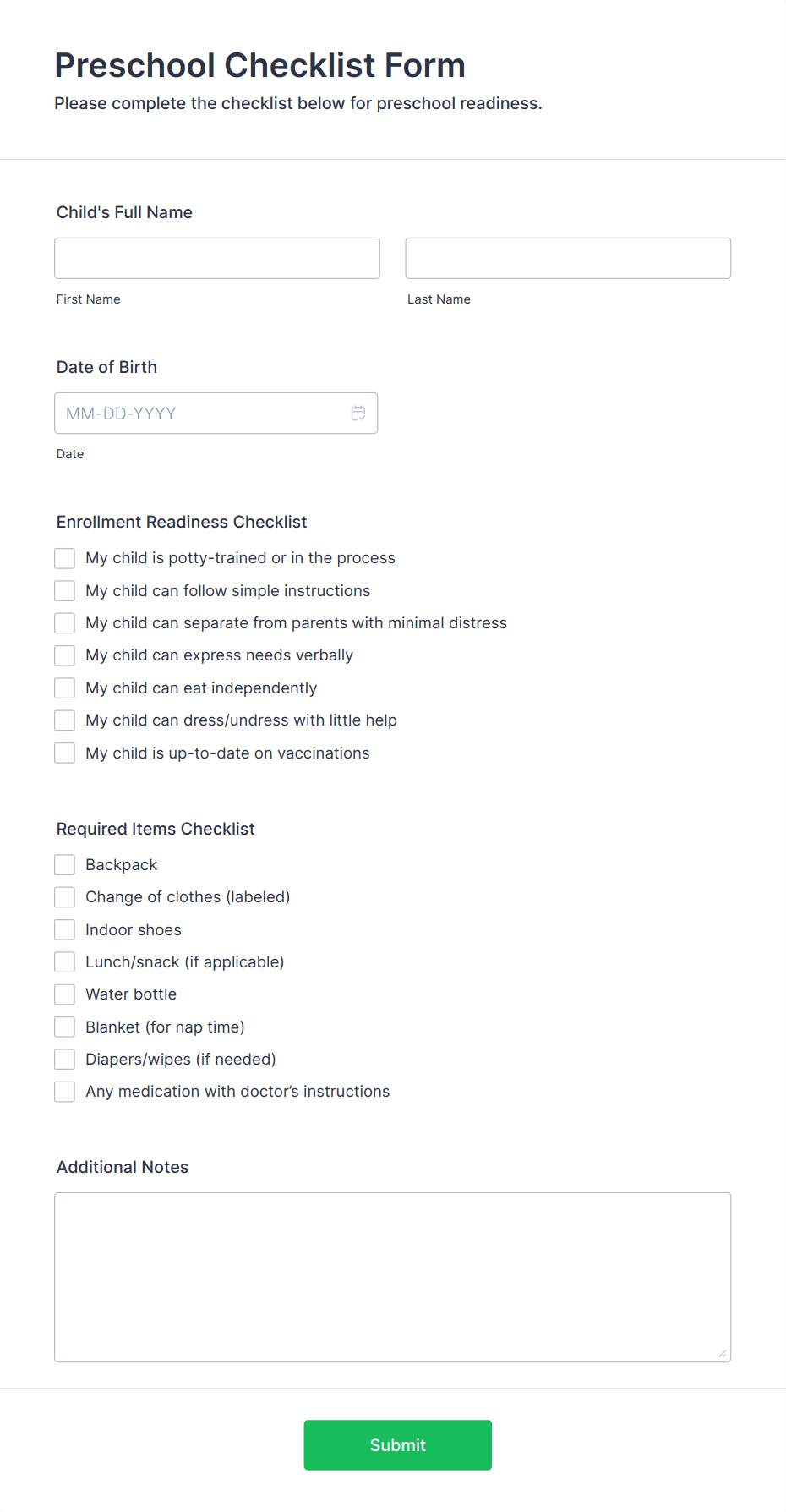Viewport: 786px width, 1512px height.
Task: Check 'Blanket (for nap time)'
Action: (65, 1027)
